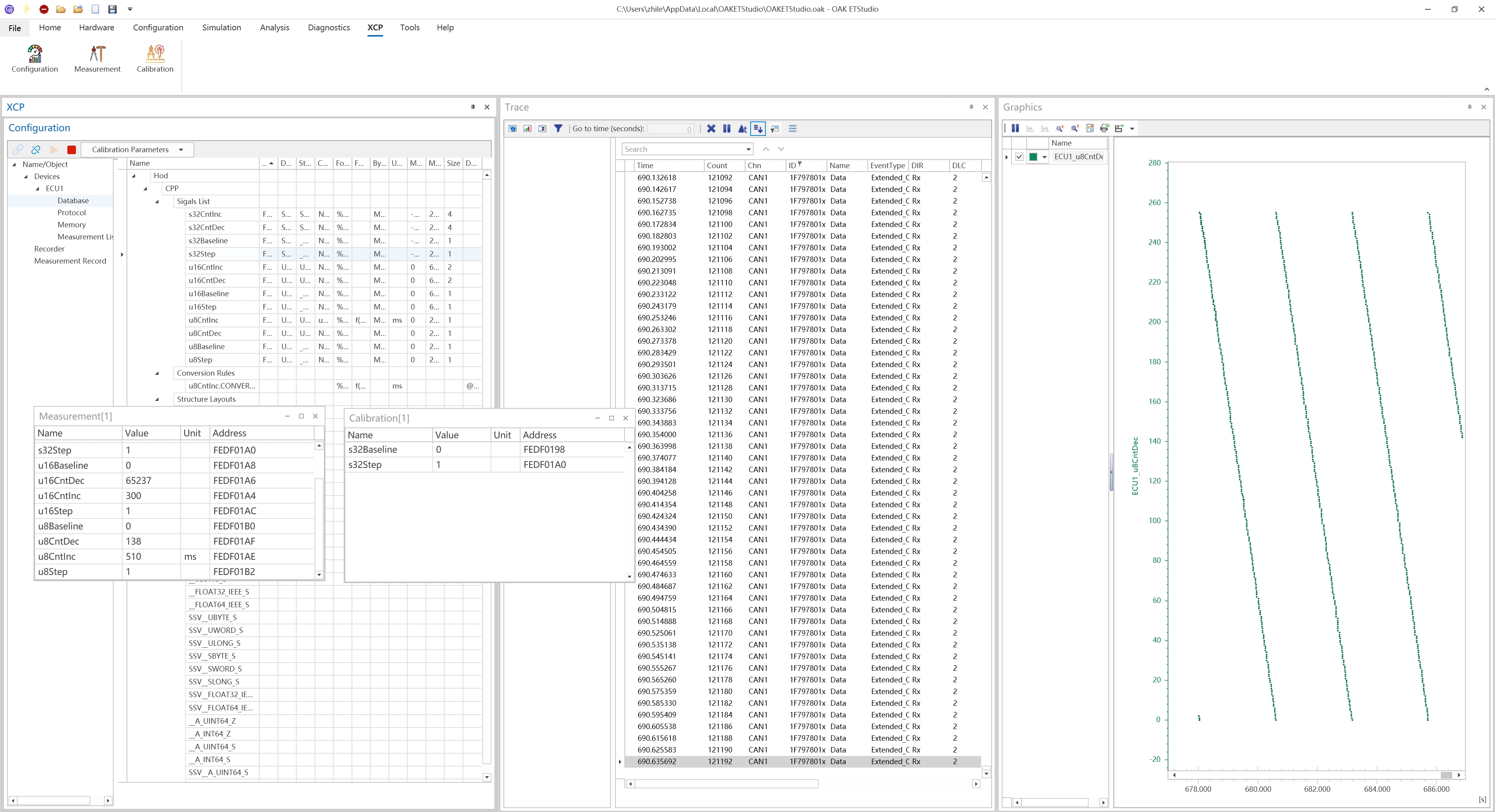Toggle the pin icon on the Trace panel

pyautogui.click(x=971, y=107)
